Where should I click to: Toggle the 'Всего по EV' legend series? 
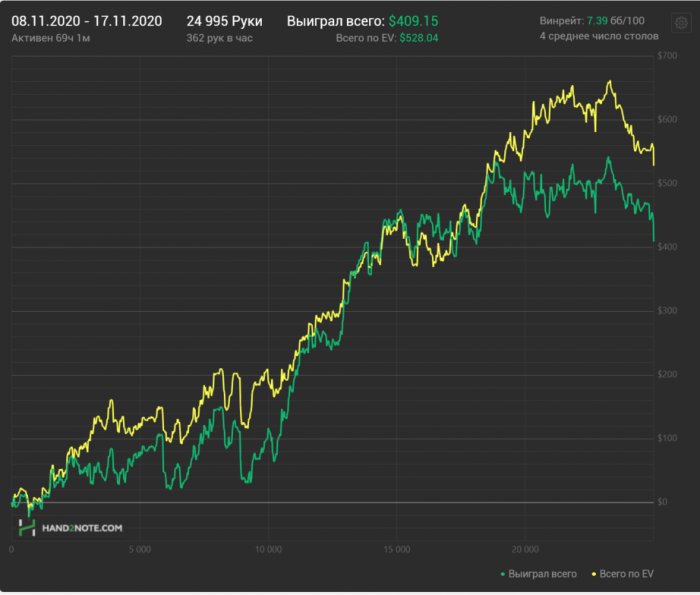(x=623, y=574)
